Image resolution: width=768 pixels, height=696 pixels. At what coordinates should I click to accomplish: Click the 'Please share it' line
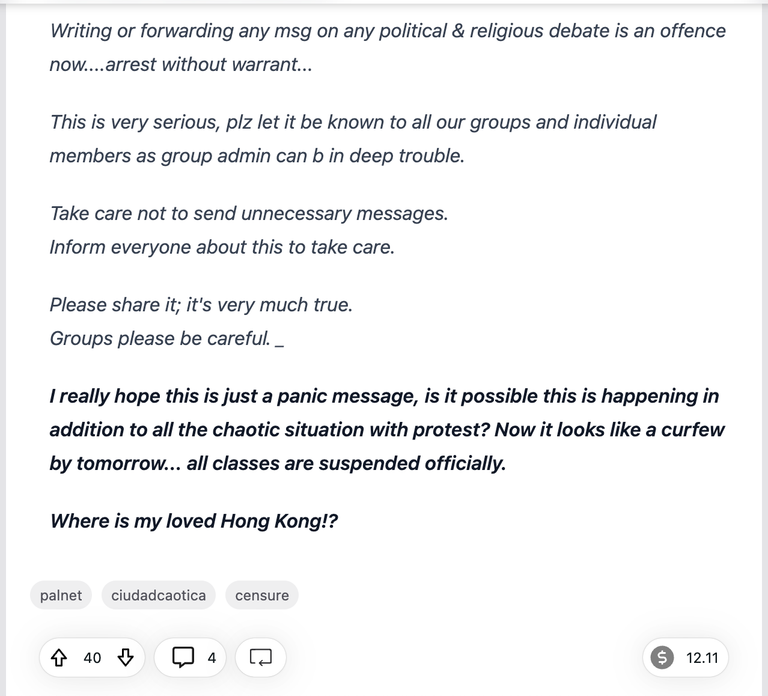(201, 305)
